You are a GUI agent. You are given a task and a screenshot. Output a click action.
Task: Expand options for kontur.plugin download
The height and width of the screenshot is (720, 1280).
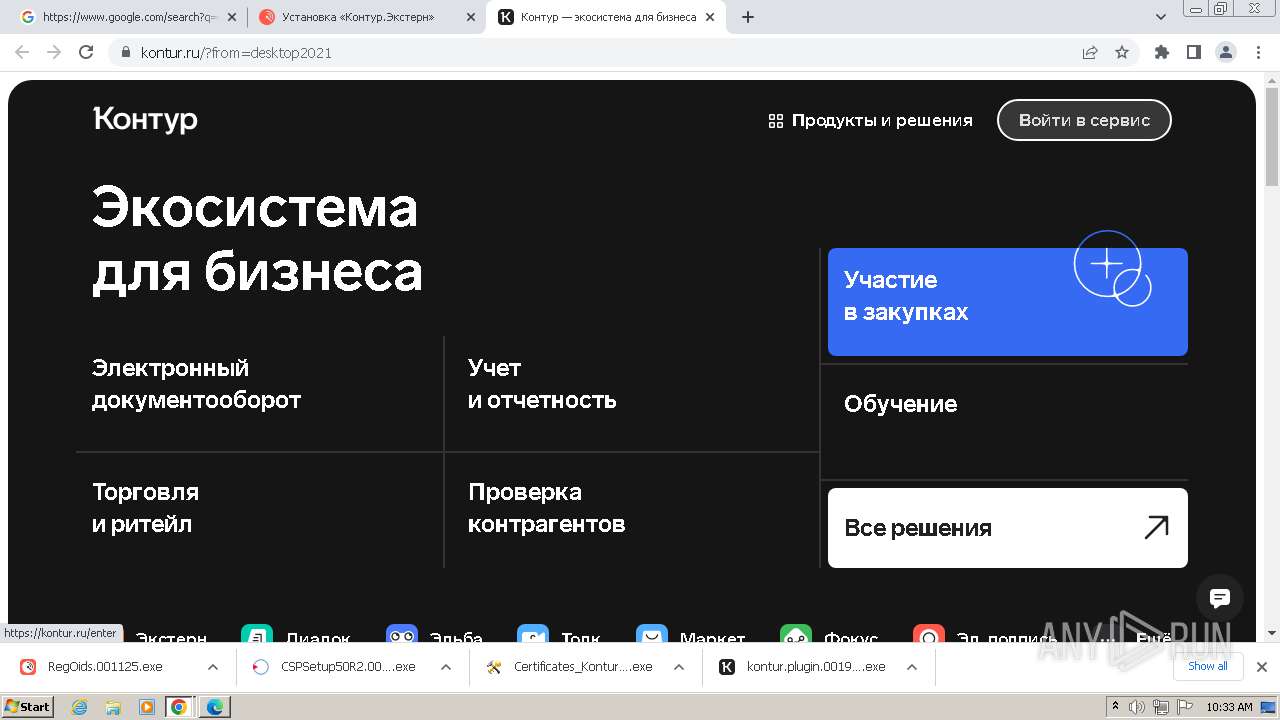[912, 667]
